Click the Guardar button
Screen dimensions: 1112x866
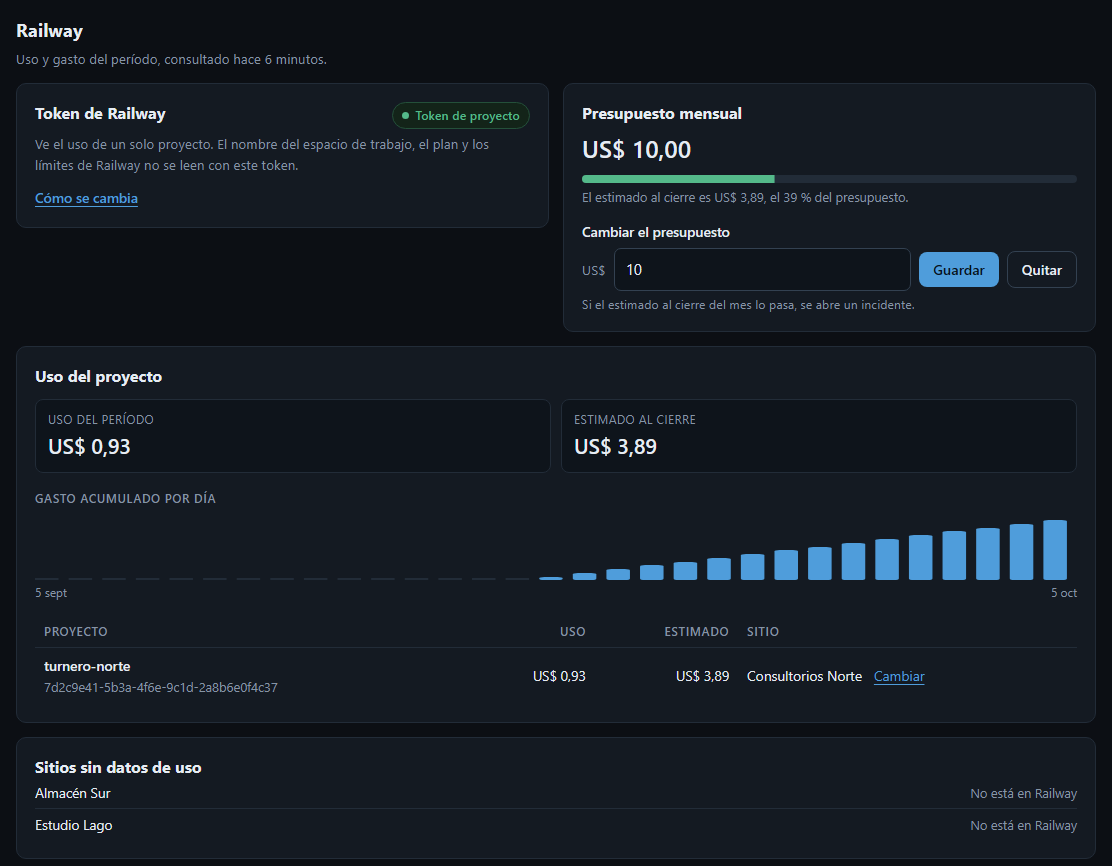[958, 270]
